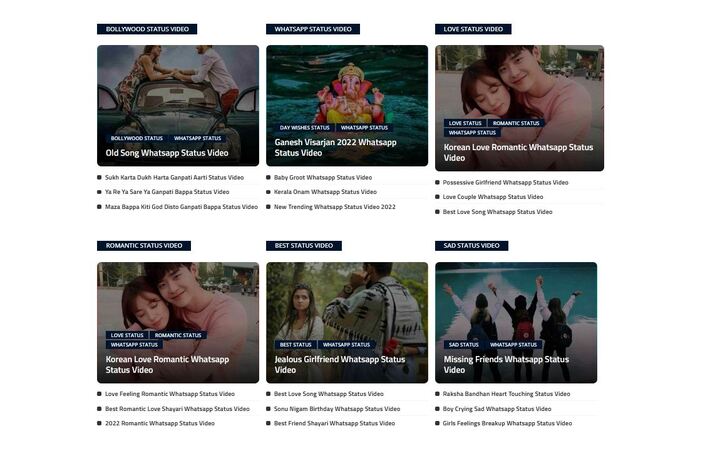The image size is (720, 461).
Task: Open the Whatsapp Status Video category heading
Action: click(x=313, y=29)
